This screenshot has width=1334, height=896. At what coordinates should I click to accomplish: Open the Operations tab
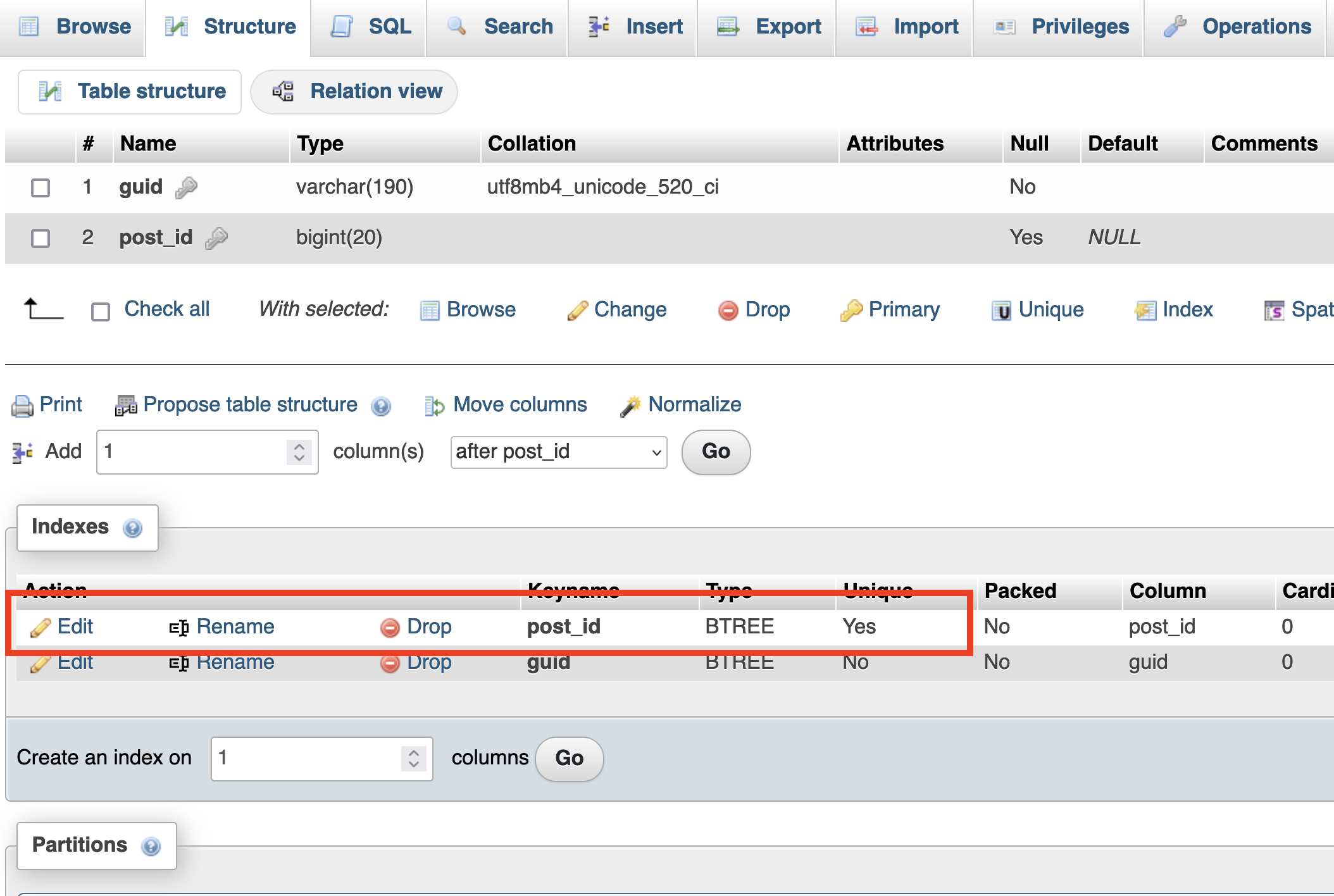point(1235,27)
